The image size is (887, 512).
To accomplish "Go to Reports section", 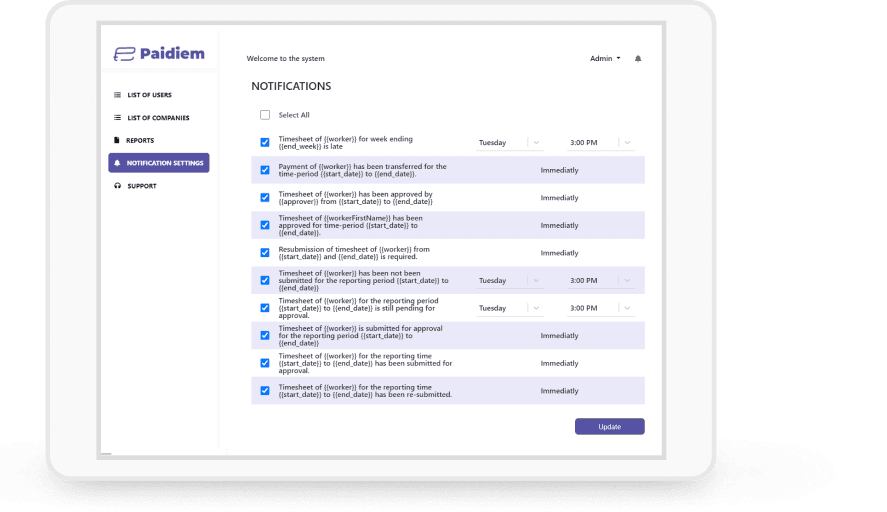I will [140, 140].
